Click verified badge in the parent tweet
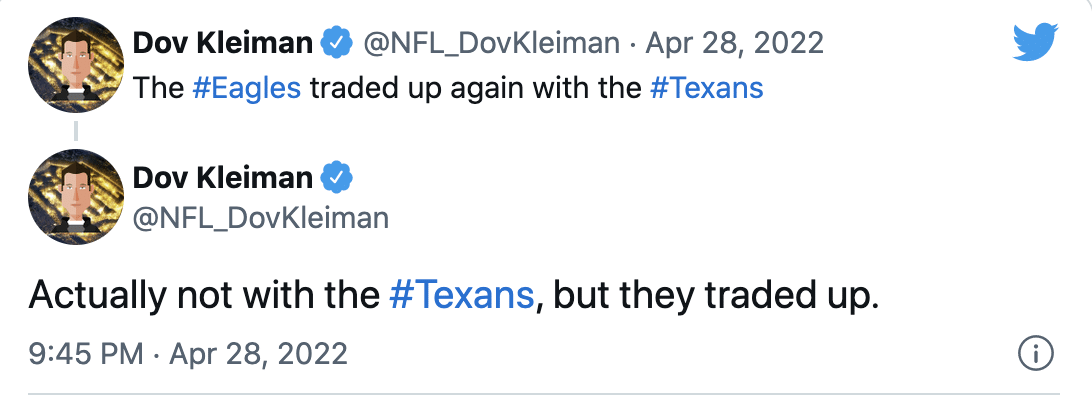Image resolution: width=1092 pixels, height=396 pixels. (x=336, y=45)
